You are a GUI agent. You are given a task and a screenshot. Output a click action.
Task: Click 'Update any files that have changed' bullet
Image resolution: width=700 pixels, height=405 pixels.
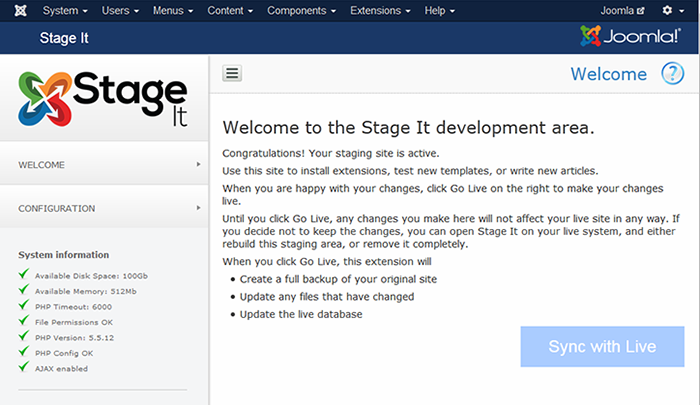(x=327, y=296)
